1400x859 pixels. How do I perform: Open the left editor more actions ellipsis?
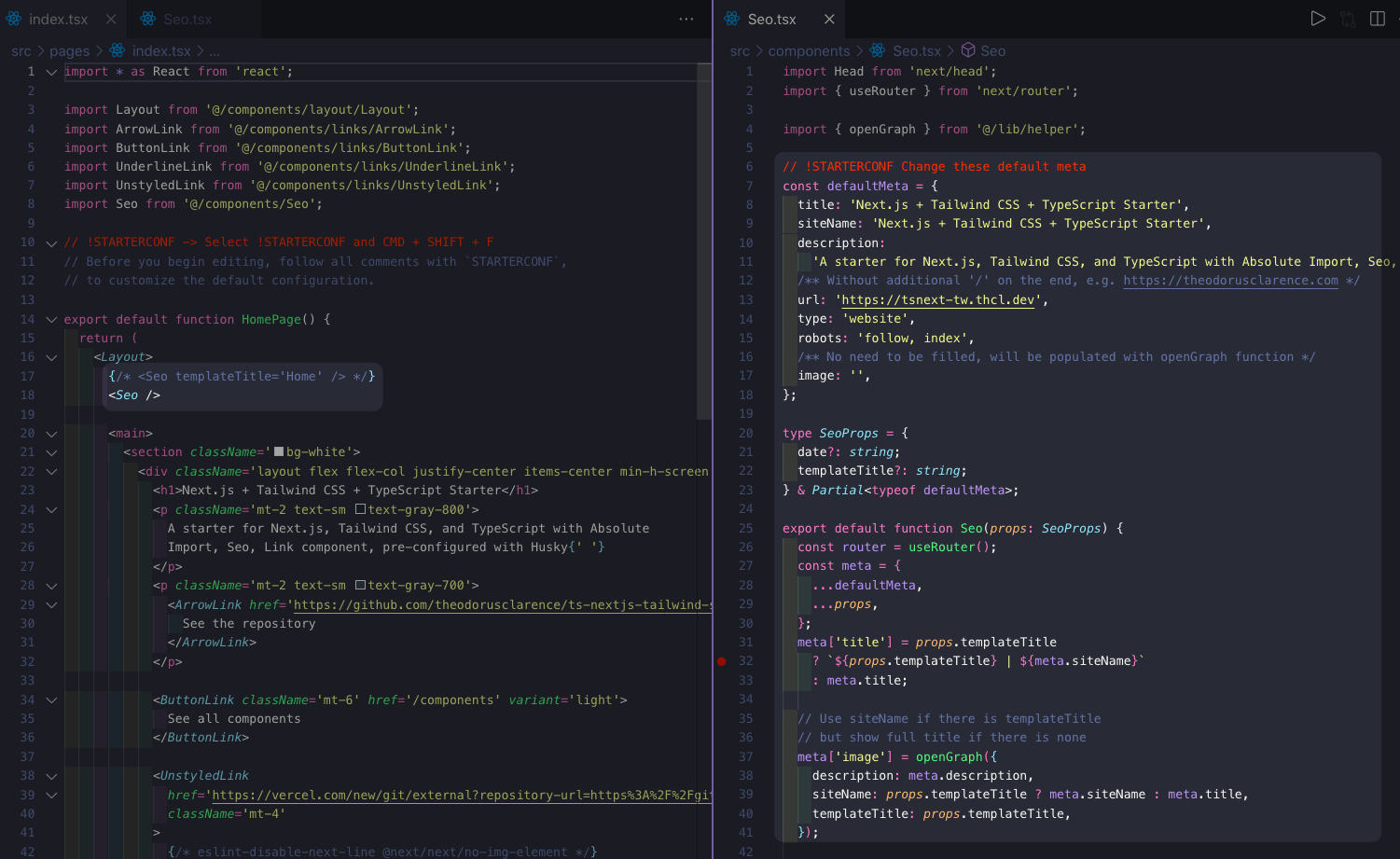click(x=686, y=19)
